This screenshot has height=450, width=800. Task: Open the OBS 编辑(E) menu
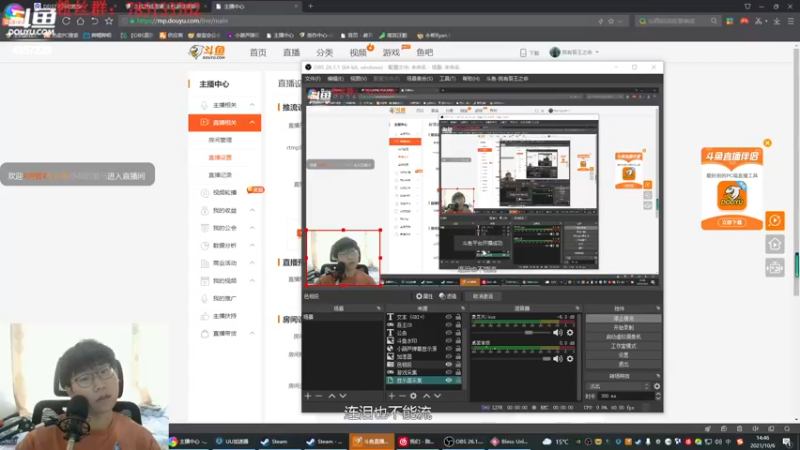(335, 79)
